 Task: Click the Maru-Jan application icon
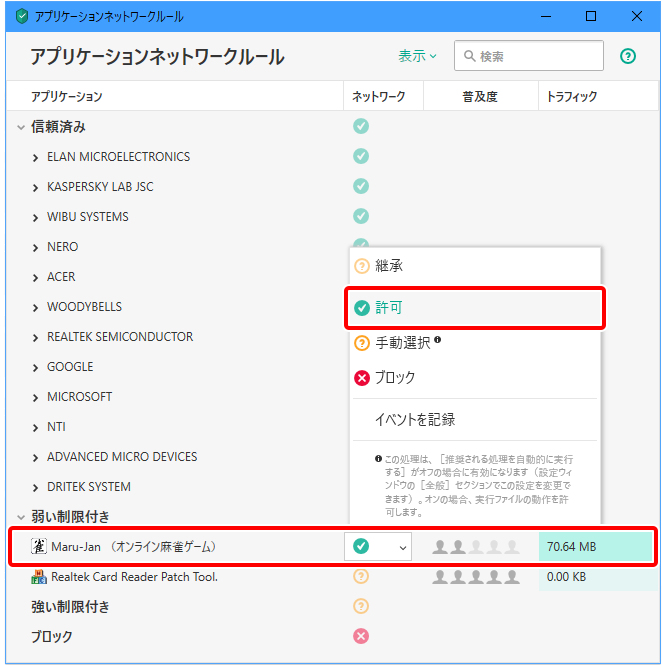point(39,547)
